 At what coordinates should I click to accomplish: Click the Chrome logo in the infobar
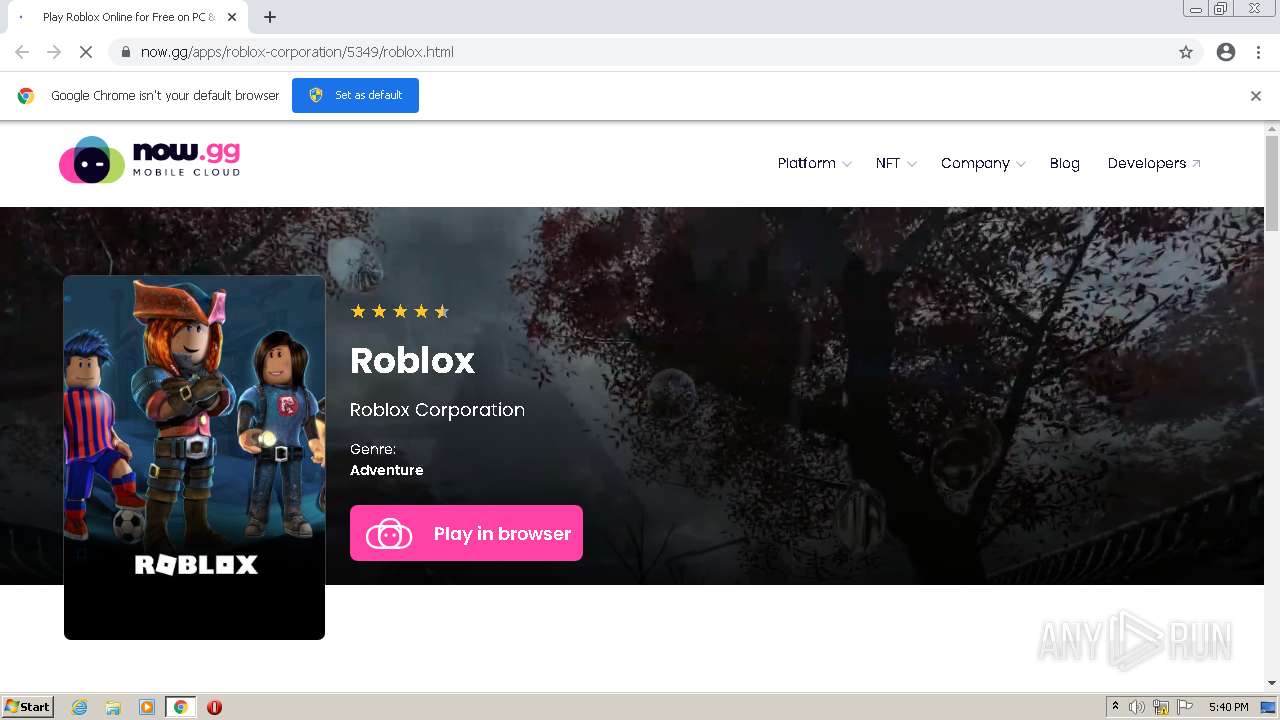coord(26,96)
